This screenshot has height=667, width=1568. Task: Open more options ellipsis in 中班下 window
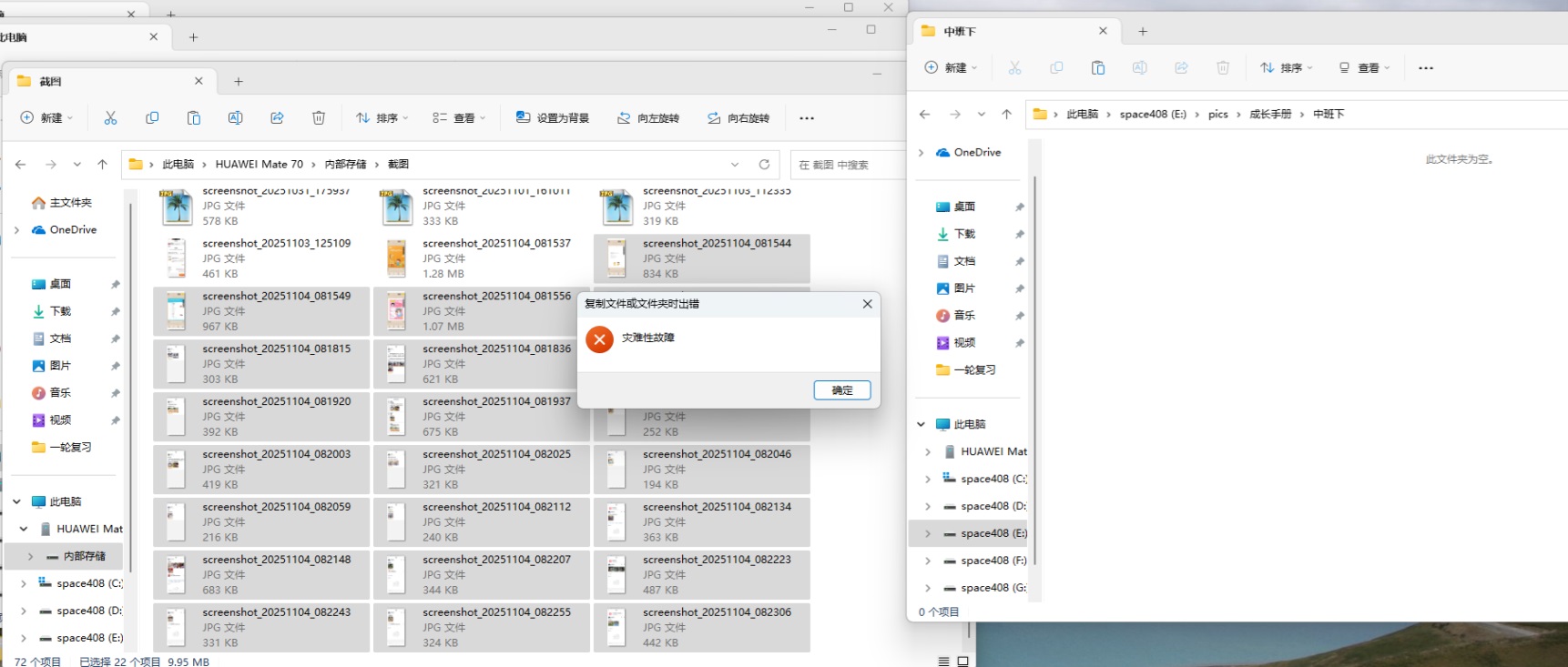click(1426, 68)
